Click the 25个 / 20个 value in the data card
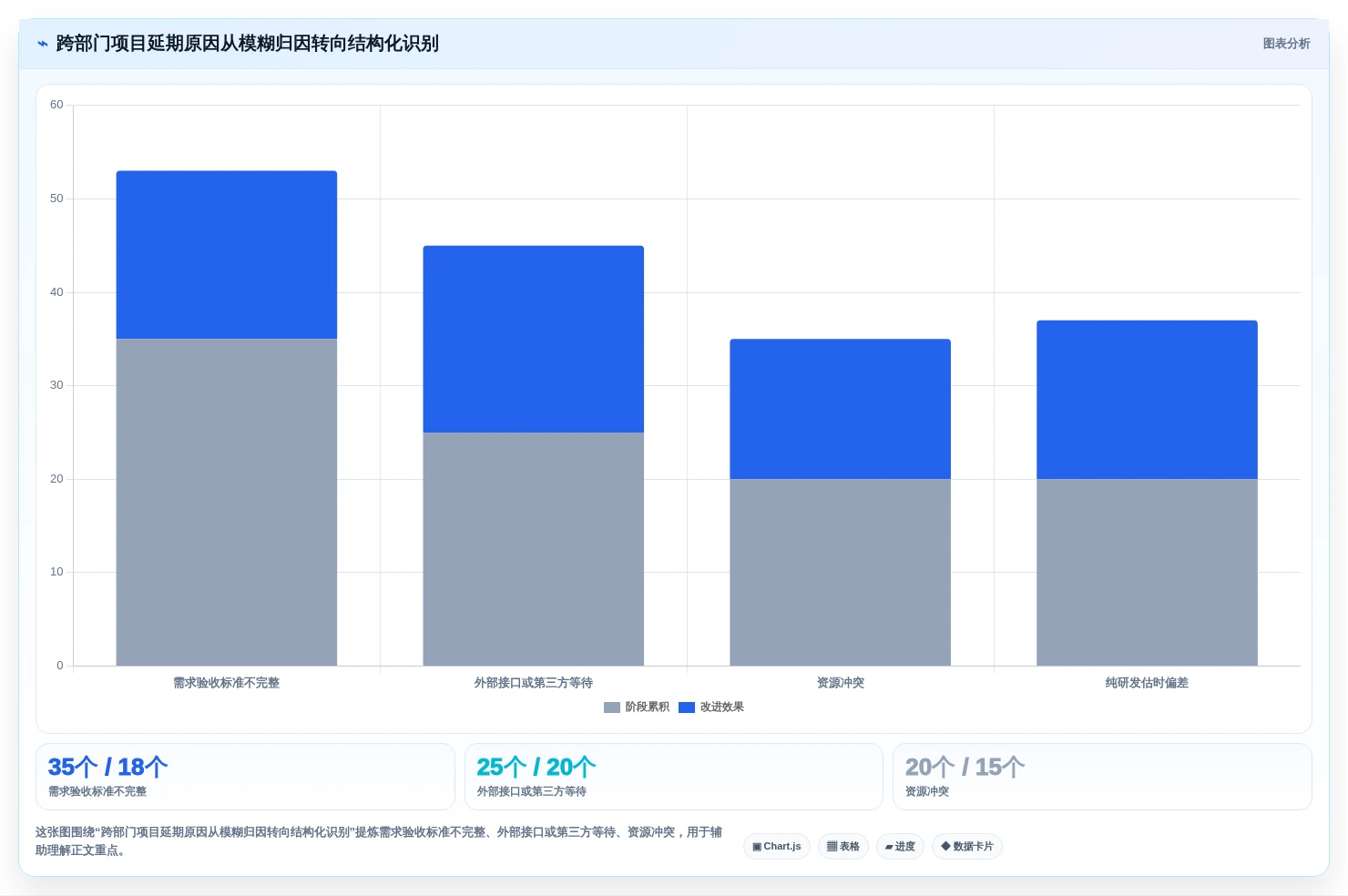This screenshot has width=1348, height=896. tap(536, 767)
